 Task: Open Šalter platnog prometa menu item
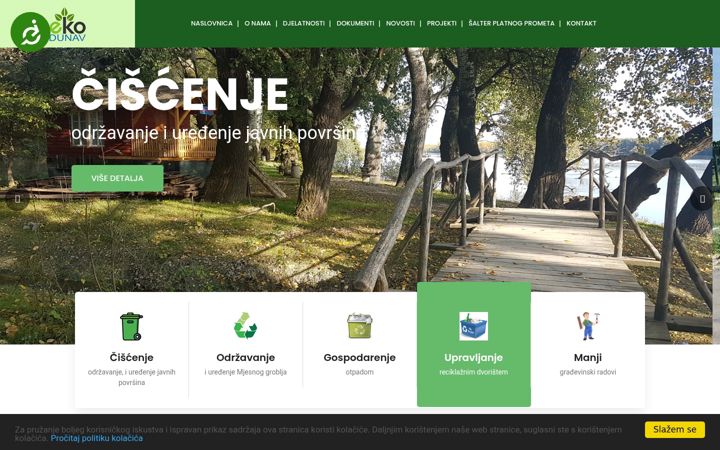click(512, 23)
